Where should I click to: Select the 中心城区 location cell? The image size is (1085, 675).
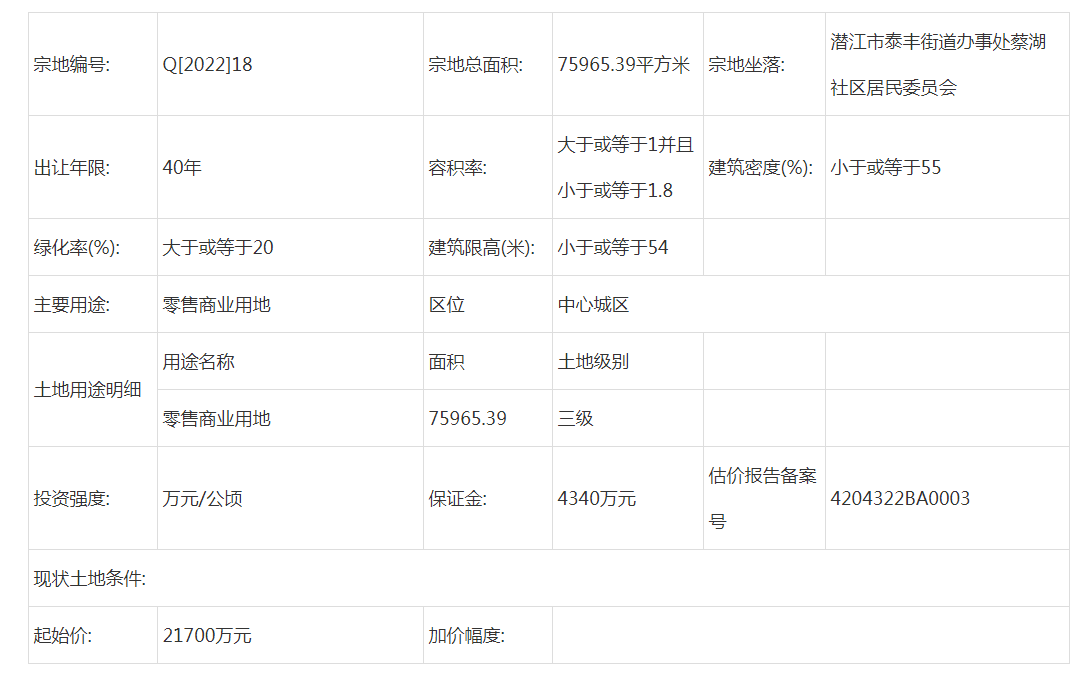593,305
